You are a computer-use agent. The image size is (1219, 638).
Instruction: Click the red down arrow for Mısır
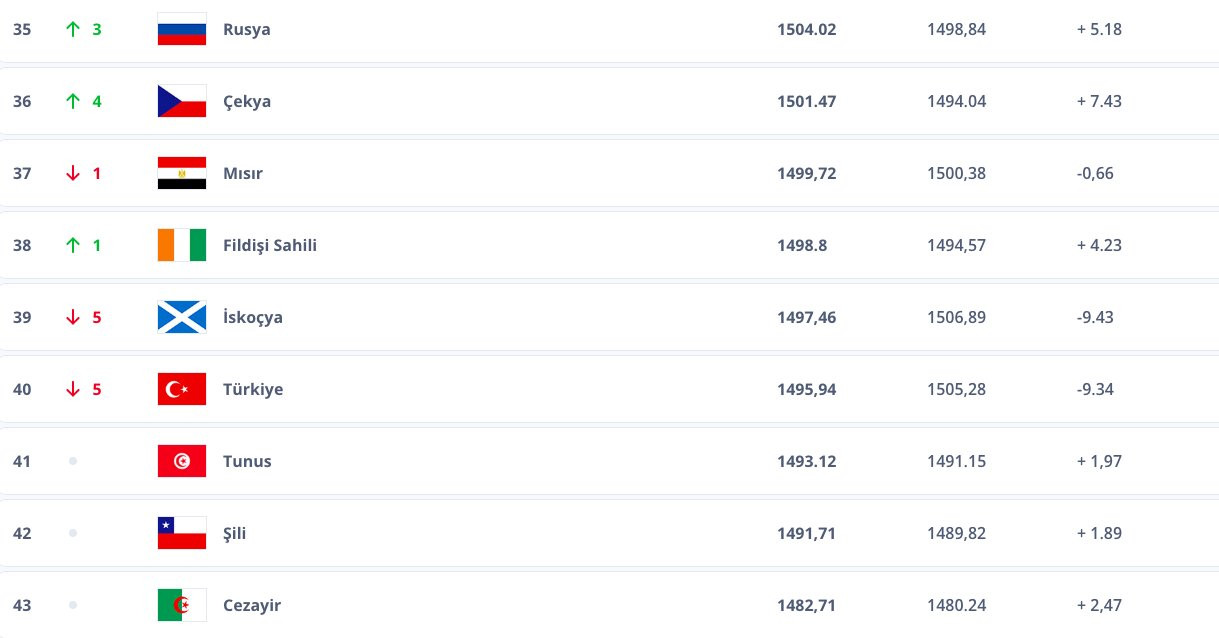[x=72, y=173]
